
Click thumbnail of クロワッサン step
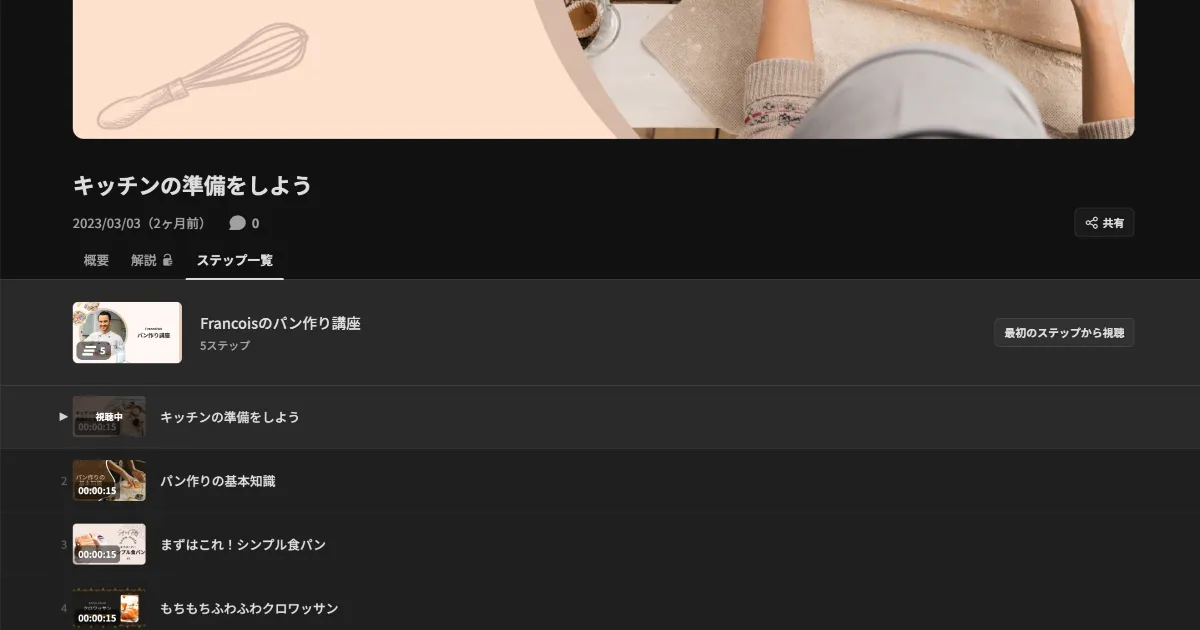click(x=109, y=608)
